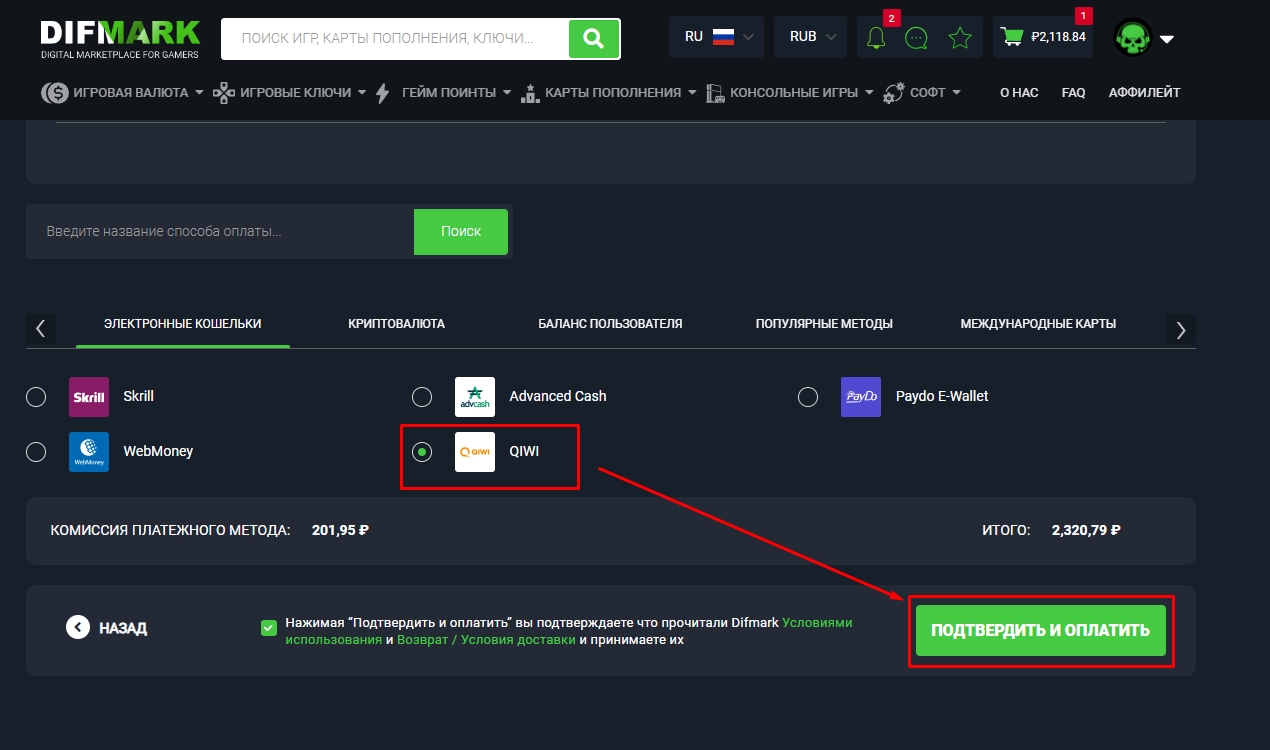1270x750 pixels.
Task: Click the КОМИССИЯ ПЛАТЕЖНОГО МЕТОДА label
Action: [170, 530]
